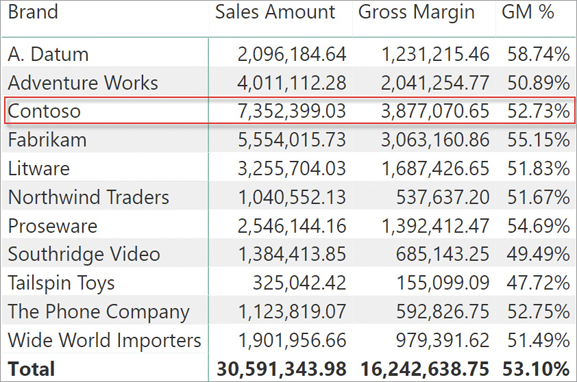Screen dimensions: 577x382
Task: Select the Litware brand cell
Action: point(39,169)
